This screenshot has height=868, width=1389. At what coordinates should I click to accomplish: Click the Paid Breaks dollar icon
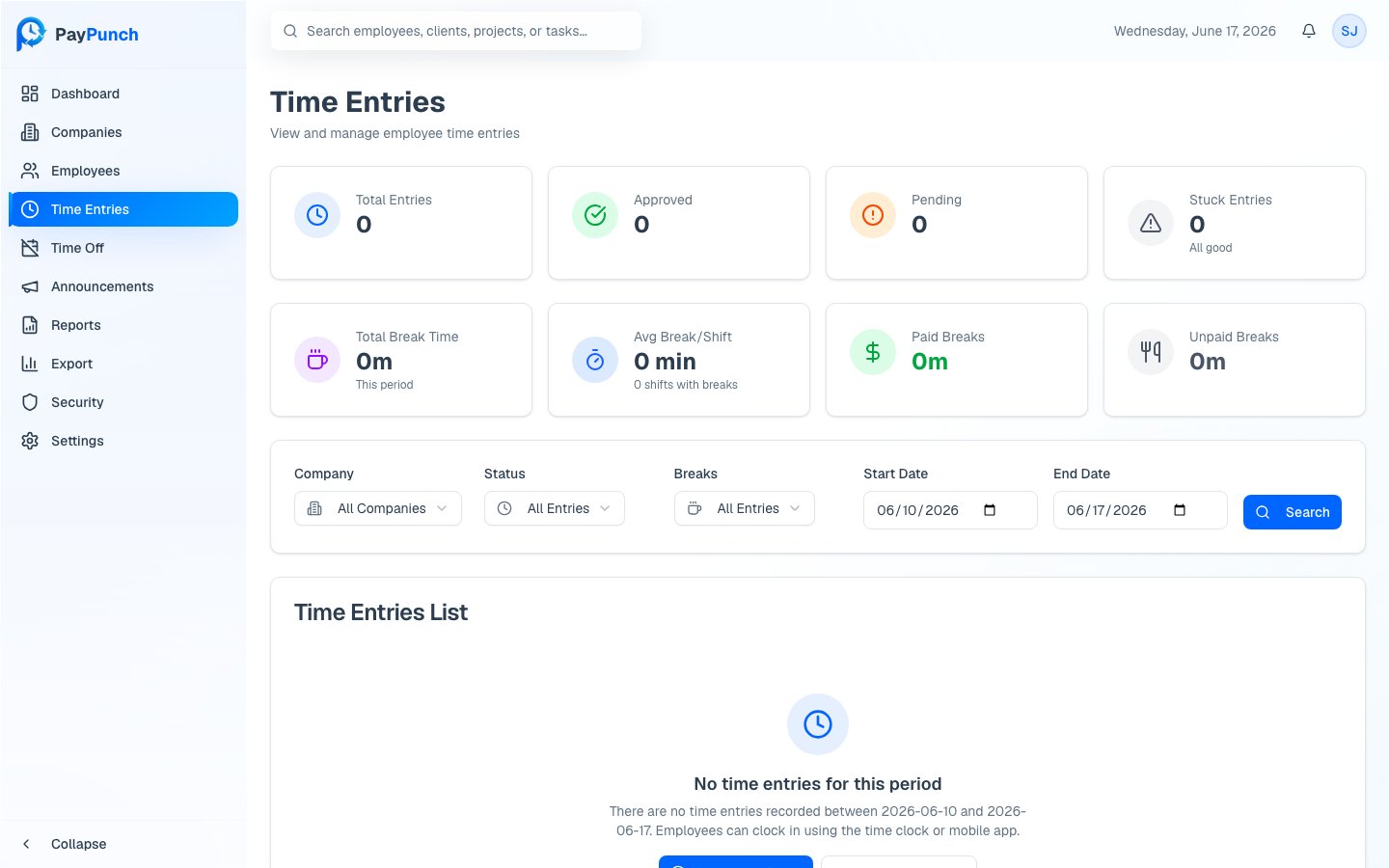tap(873, 352)
